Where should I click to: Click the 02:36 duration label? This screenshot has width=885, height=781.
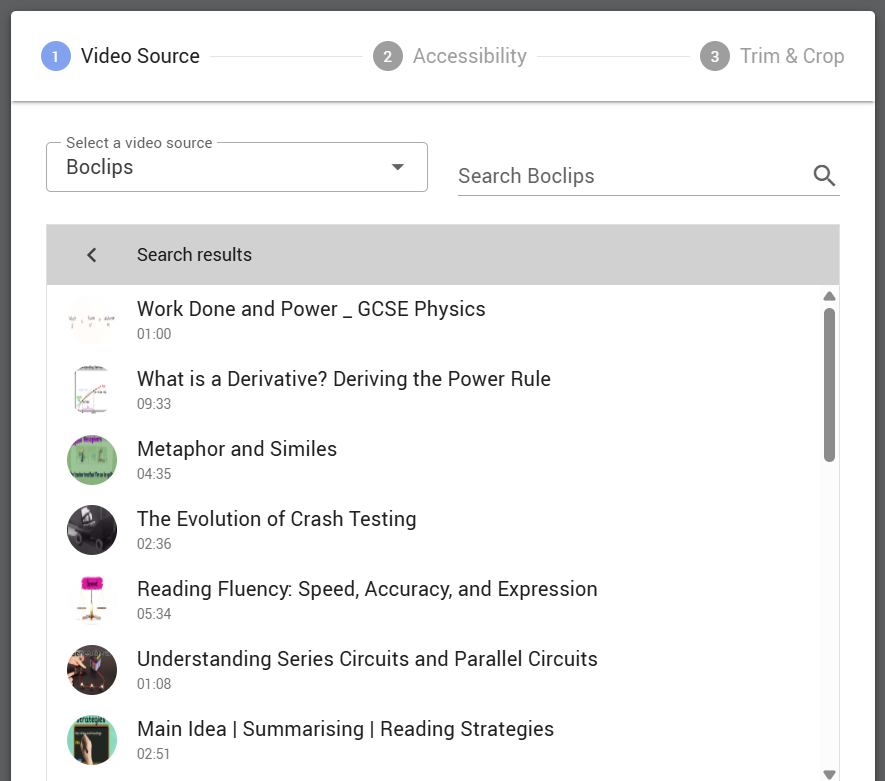pyautogui.click(x=154, y=544)
